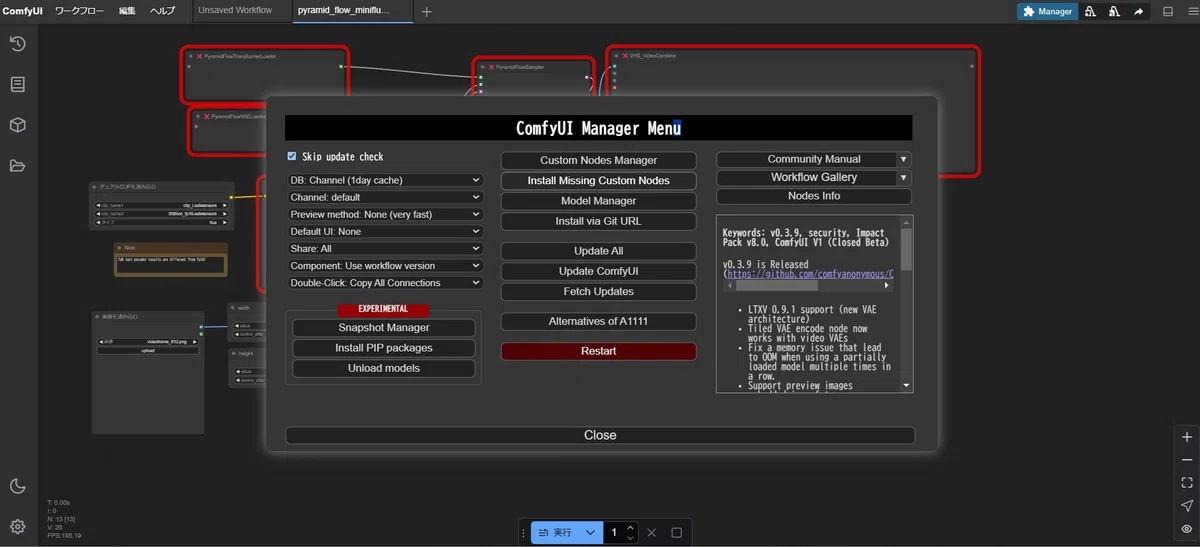
Task: Click the news panel vertical scrollbar
Action: (906, 250)
